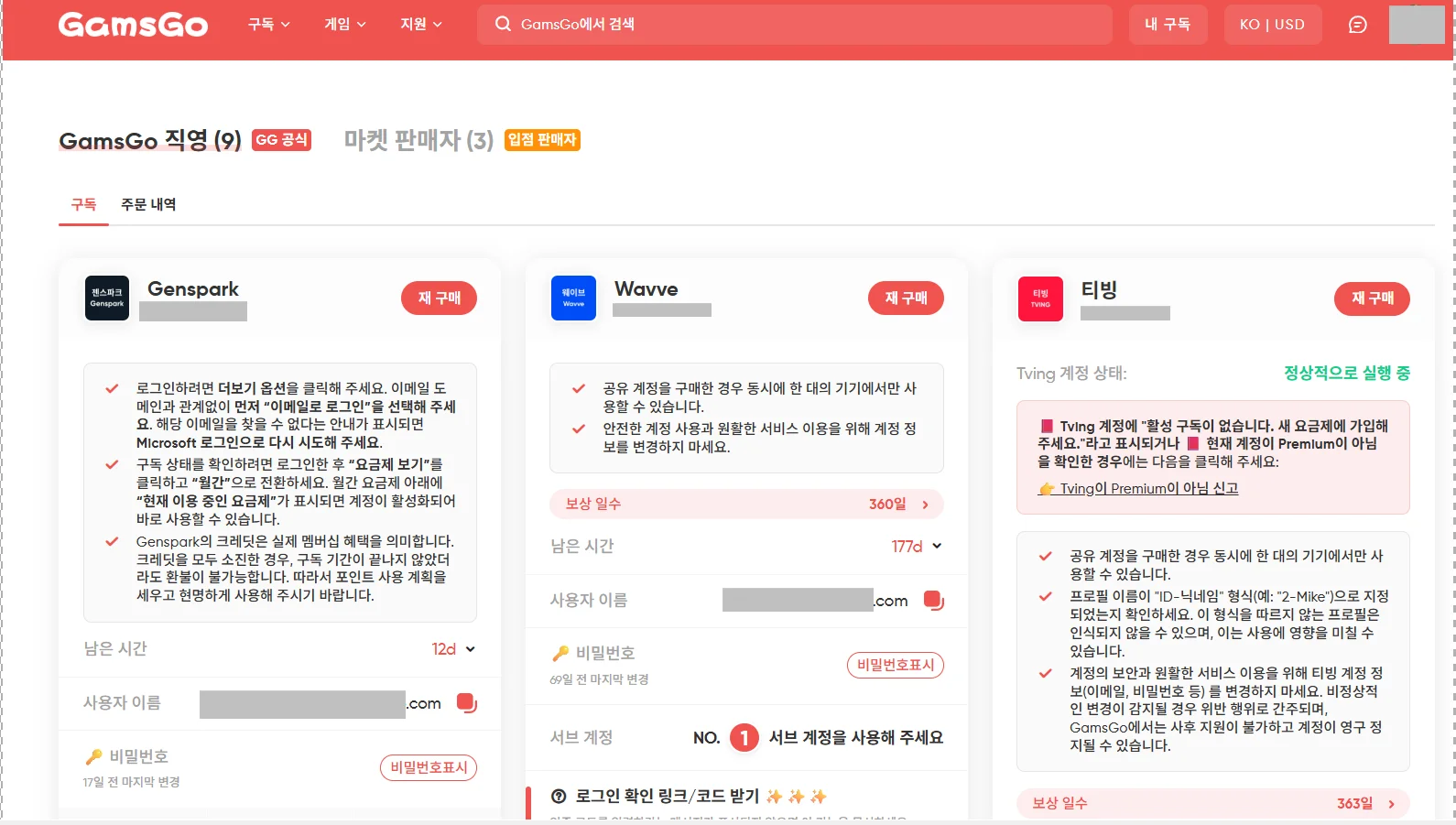
Task: Click the profile avatar in header
Action: pos(1417,25)
